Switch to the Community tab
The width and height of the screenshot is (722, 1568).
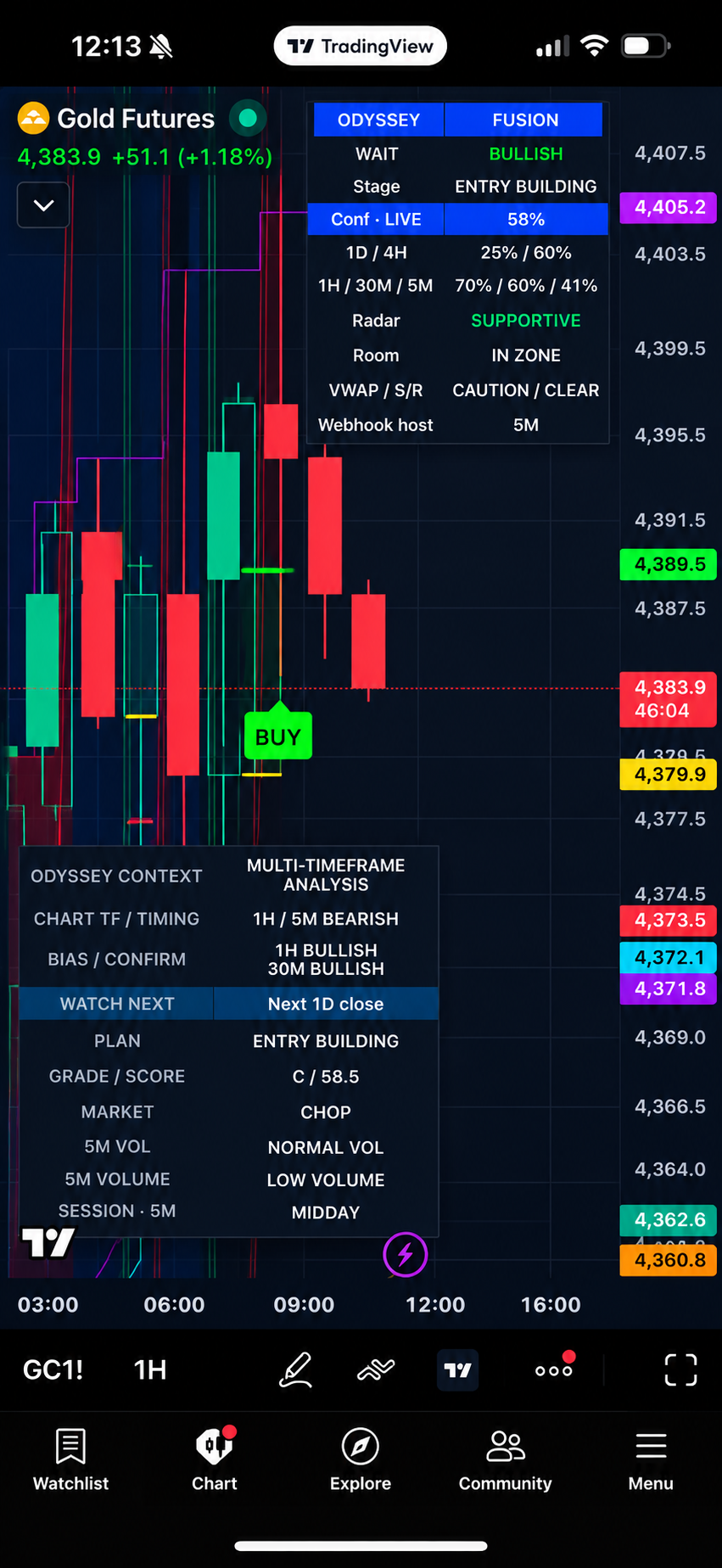(505, 1459)
